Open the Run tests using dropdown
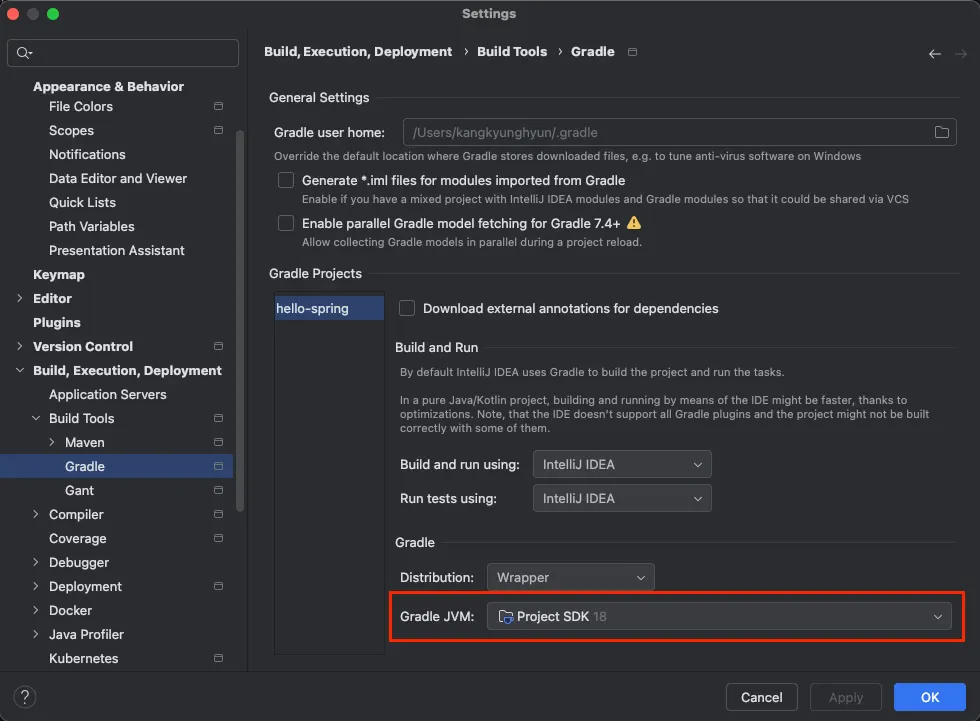The height and width of the screenshot is (721, 980). 622,499
